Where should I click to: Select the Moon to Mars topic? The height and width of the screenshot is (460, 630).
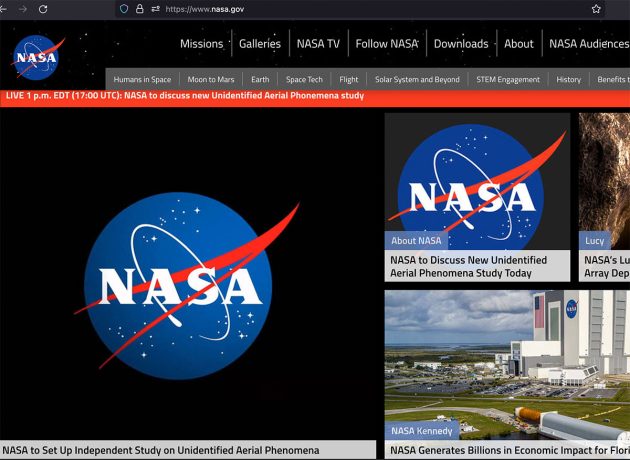pos(211,80)
